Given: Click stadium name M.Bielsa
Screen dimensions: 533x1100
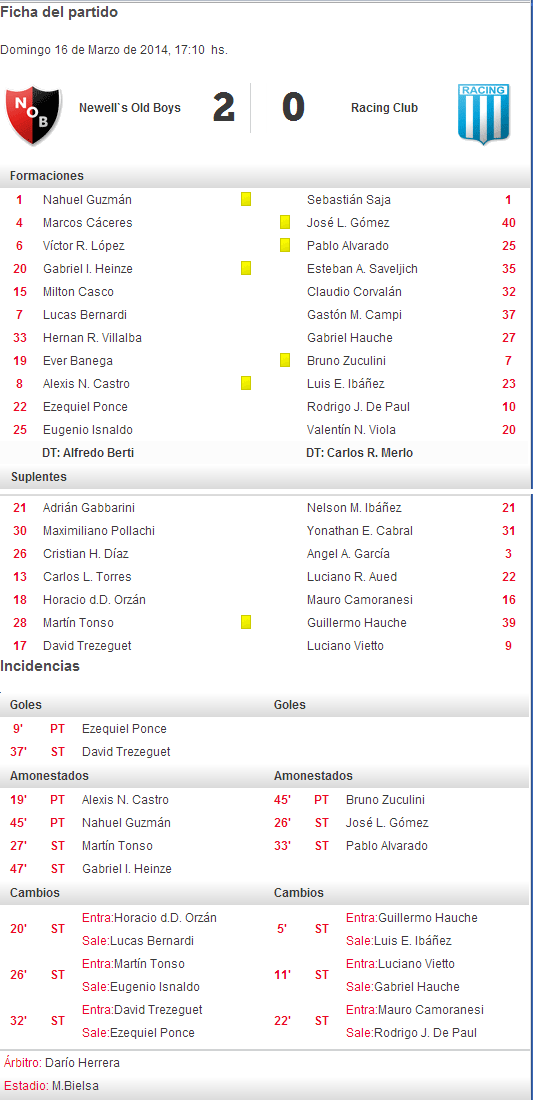Looking at the screenshot, I should [75, 1086].
